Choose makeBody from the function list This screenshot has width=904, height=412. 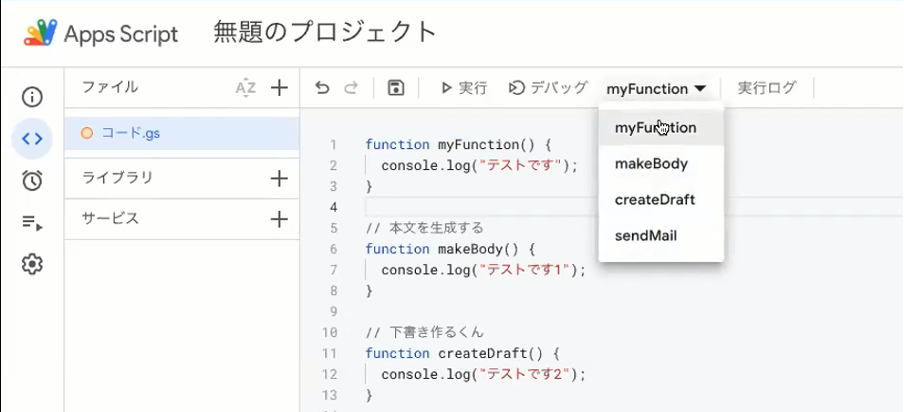pos(661,164)
